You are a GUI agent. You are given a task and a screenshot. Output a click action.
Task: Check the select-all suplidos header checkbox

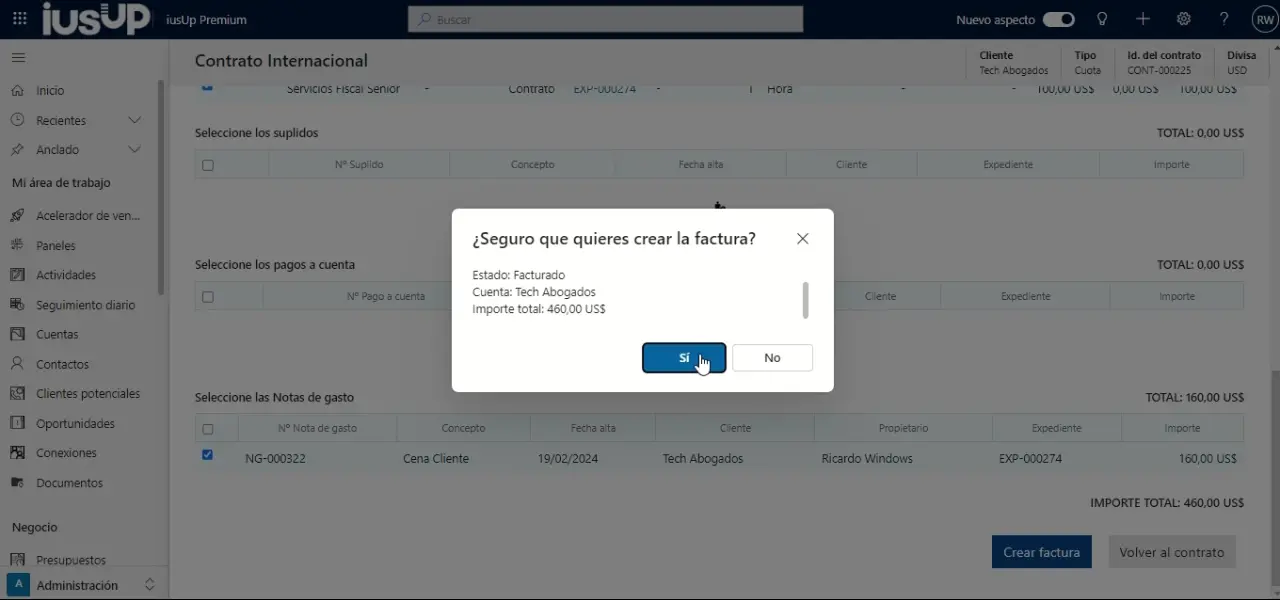(208, 165)
